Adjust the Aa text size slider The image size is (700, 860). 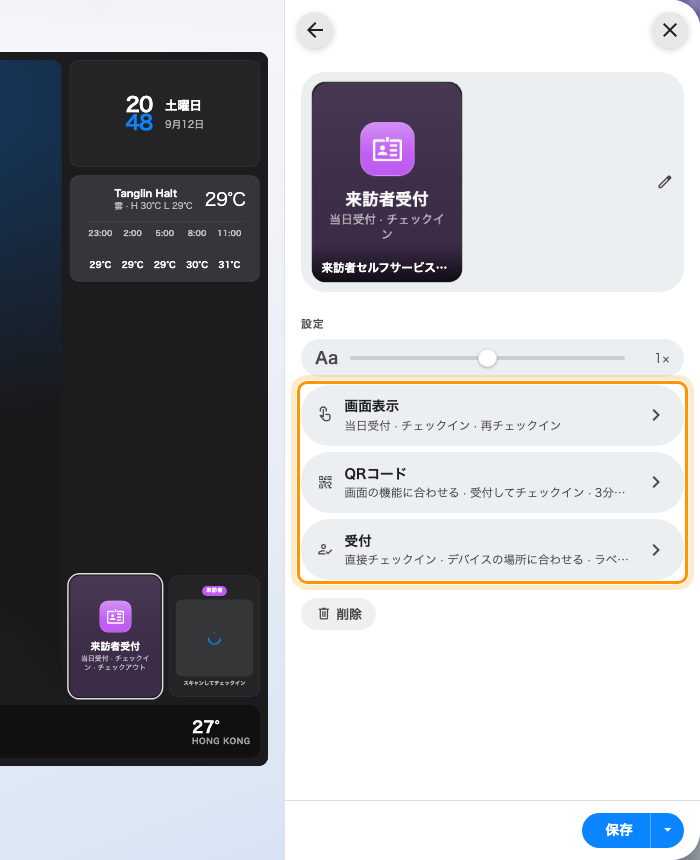(487, 358)
